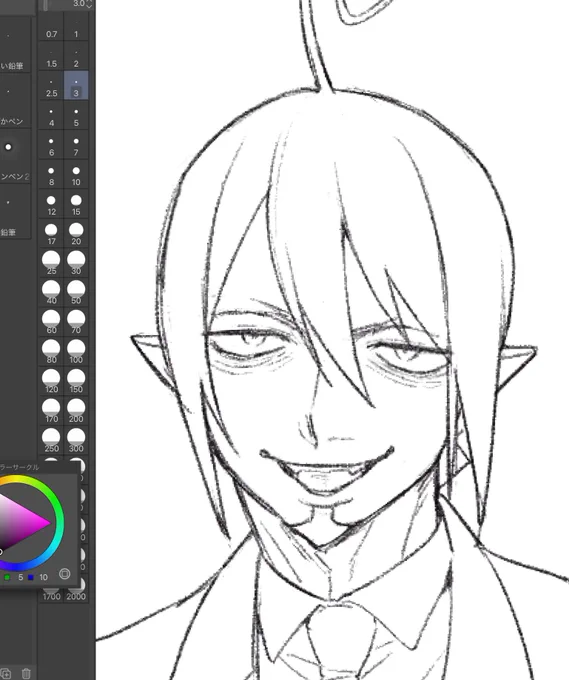Pick brush size 15
Image resolution: width=569 pixels, height=680 pixels.
click(x=76, y=205)
